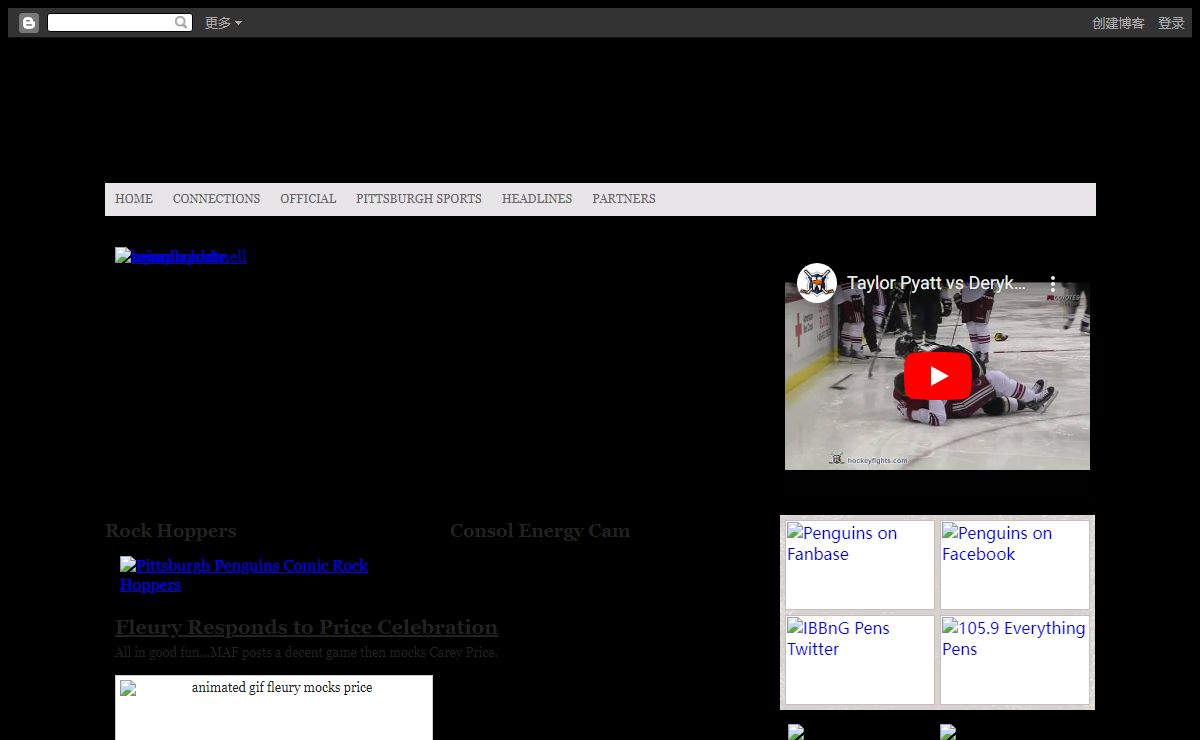The image size is (1200, 740).
Task: Click the Penguins on Fanbase tile
Action: tap(860, 565)
